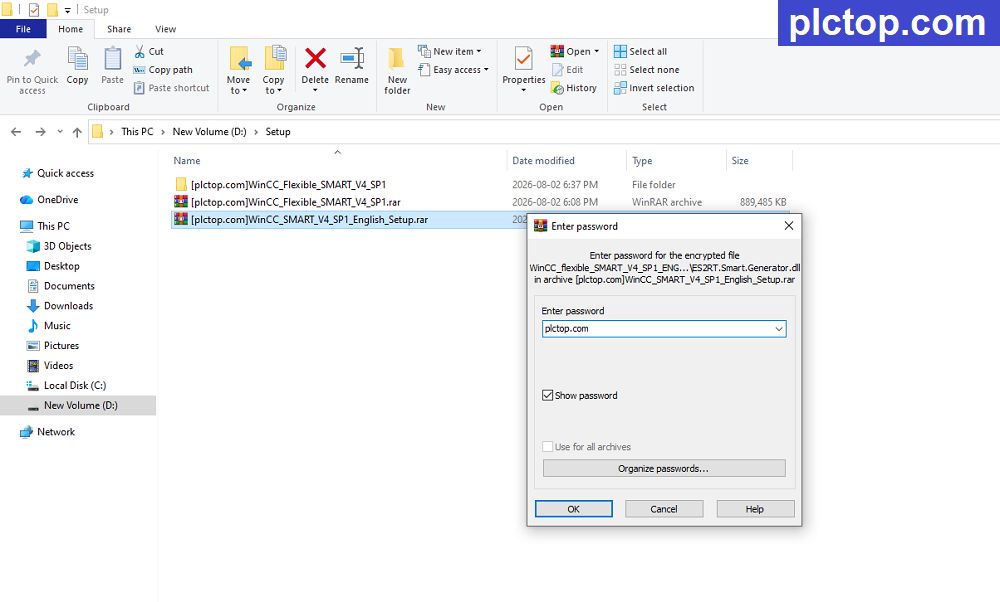Open file History in ribbon

(574, 88)
